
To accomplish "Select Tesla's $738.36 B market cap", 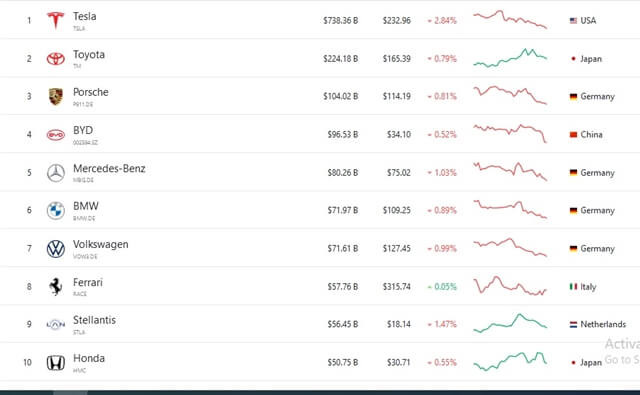I will point(340,20).
